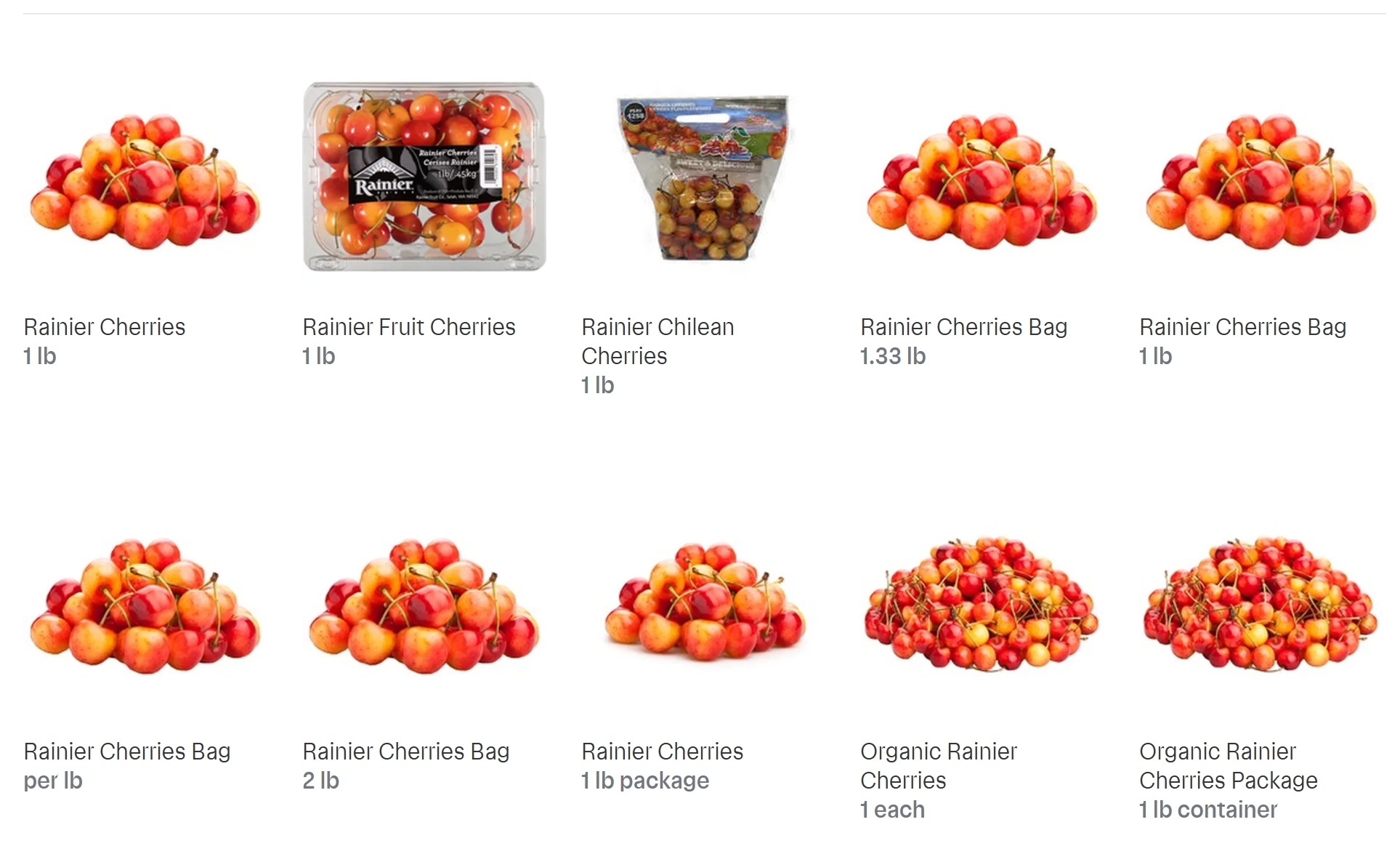The image size is (1400, 854).
Task: Click 'Rainier Cherries Bag' title above 1.33 lb
Action: tap(964, 327)
